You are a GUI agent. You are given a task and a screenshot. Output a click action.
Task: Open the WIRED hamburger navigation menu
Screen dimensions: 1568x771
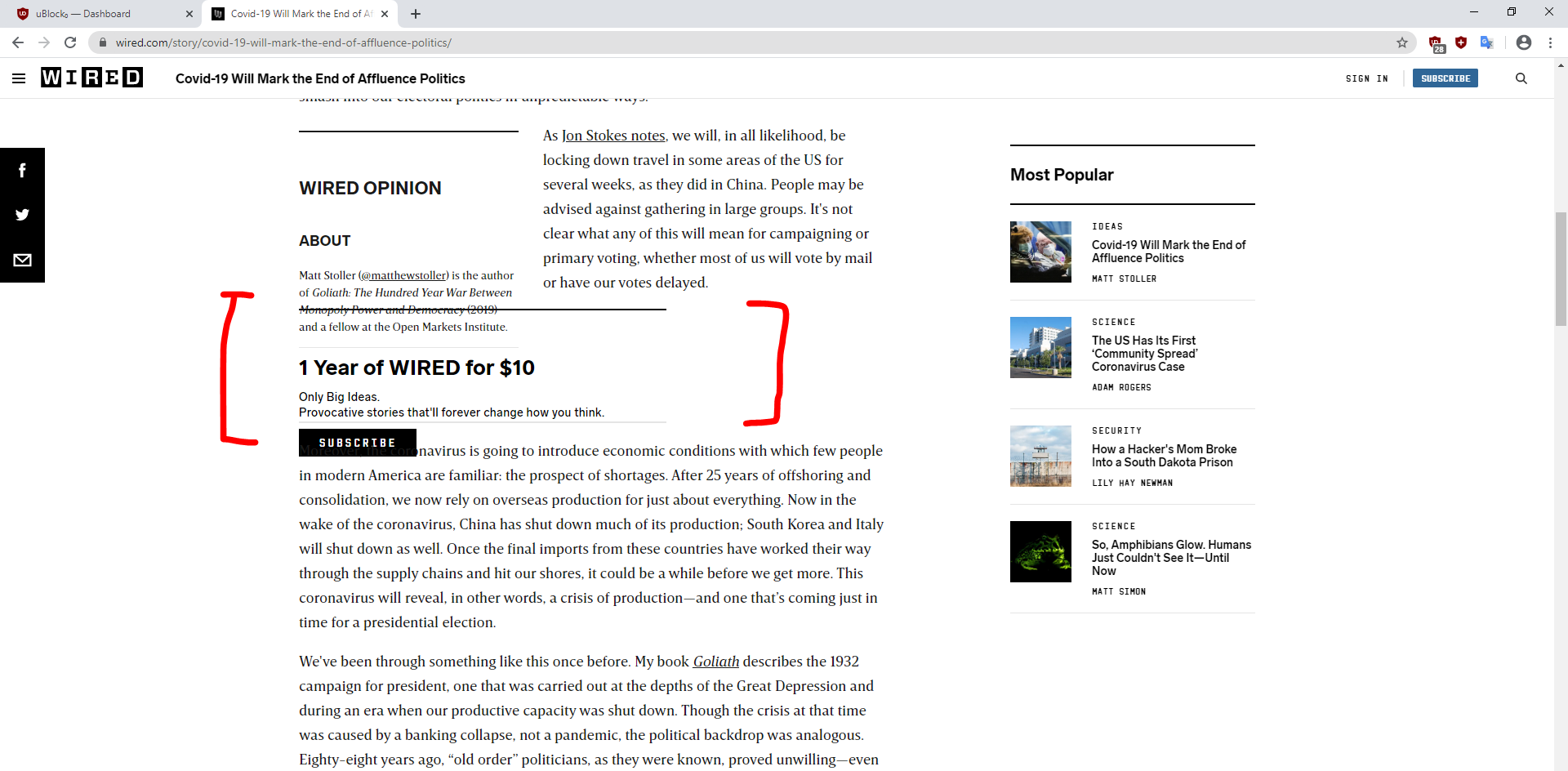(19, 78)
